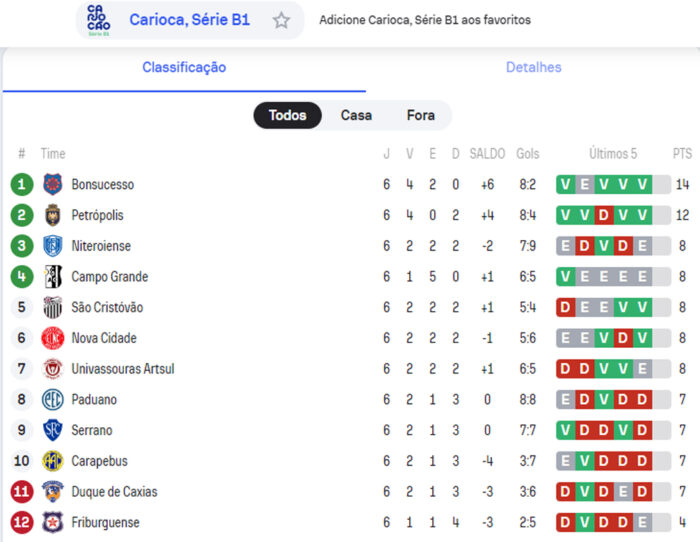Open the Detalhes tab
Image resolution: width=700 pixels, height=542 pixels.
(533, 67)
